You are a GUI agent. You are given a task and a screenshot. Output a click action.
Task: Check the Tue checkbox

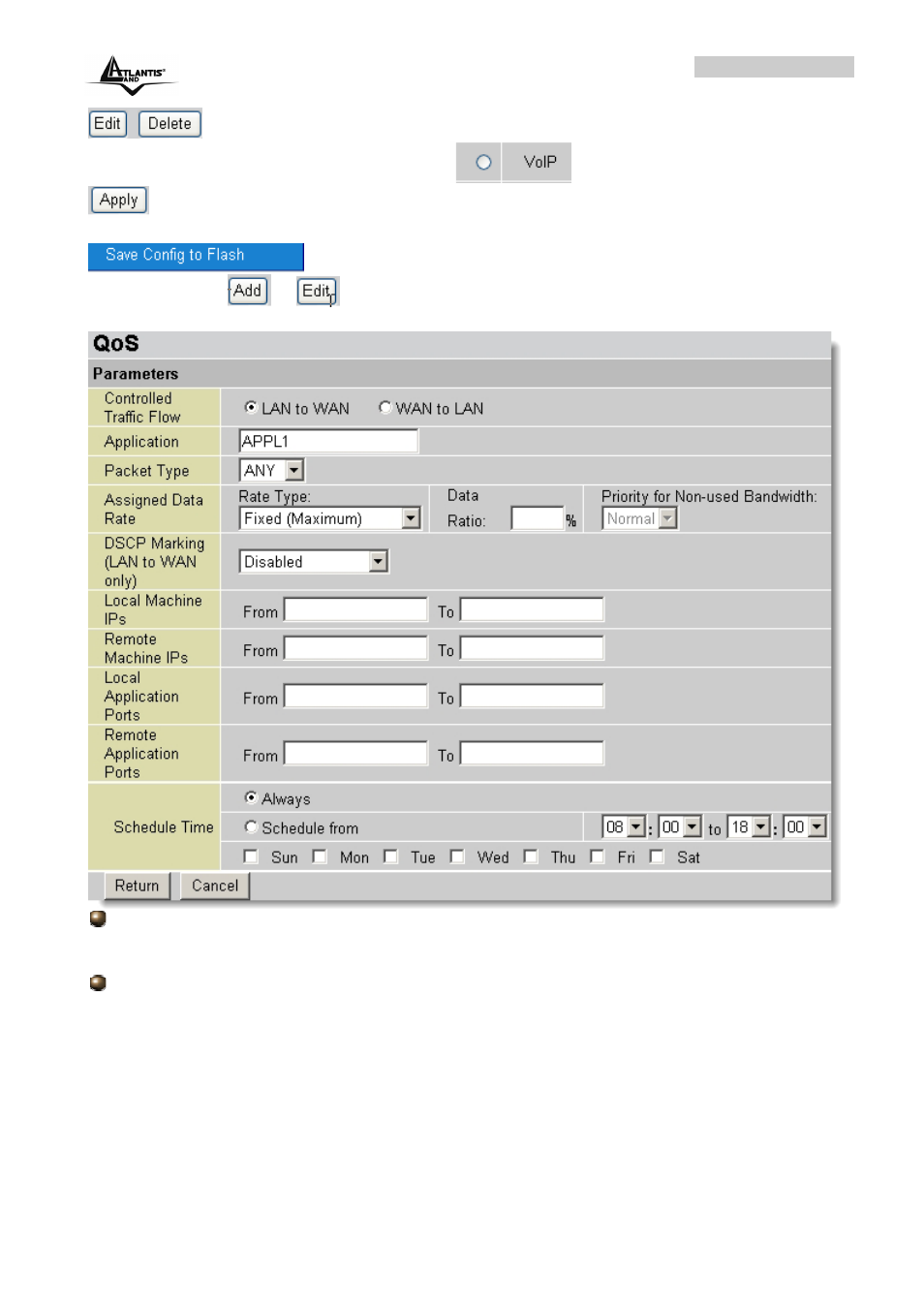pos(390,856)
